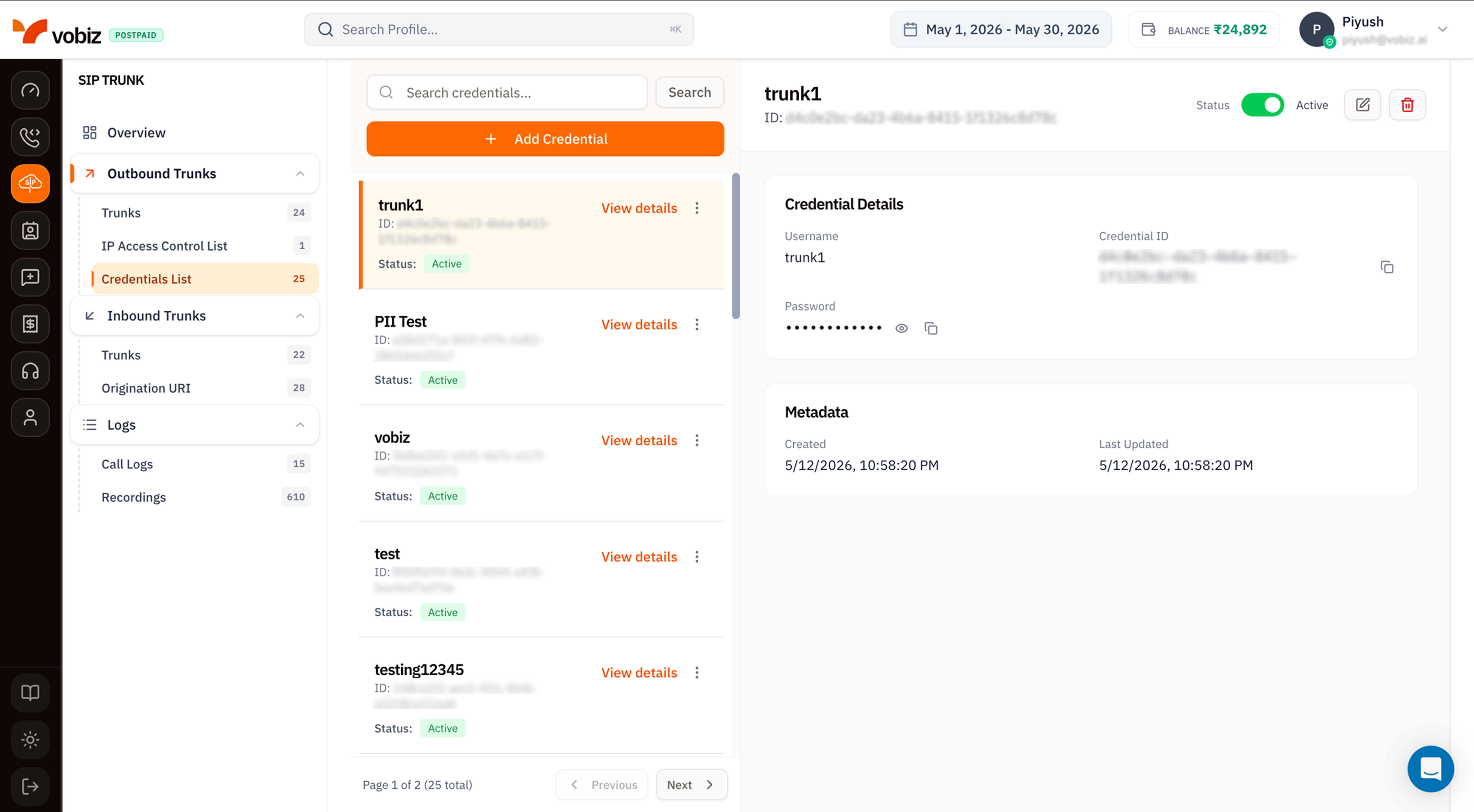Focus the Search credentials field
This screenshot has height=812, width=1474.
(x=507, y=92)
